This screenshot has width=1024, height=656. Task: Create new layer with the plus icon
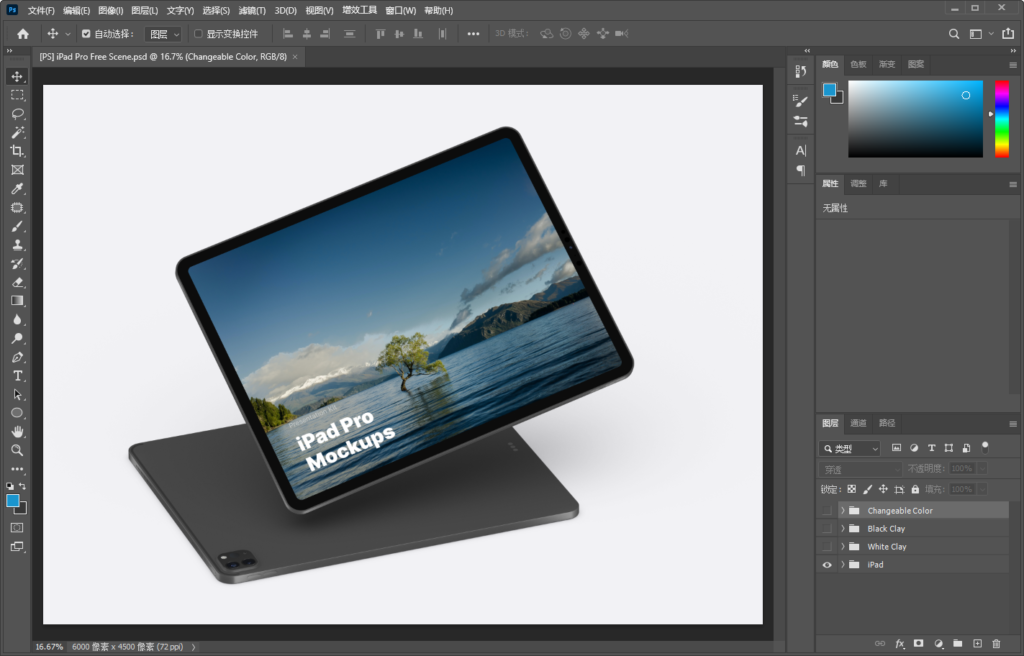[x=977, y=644]
